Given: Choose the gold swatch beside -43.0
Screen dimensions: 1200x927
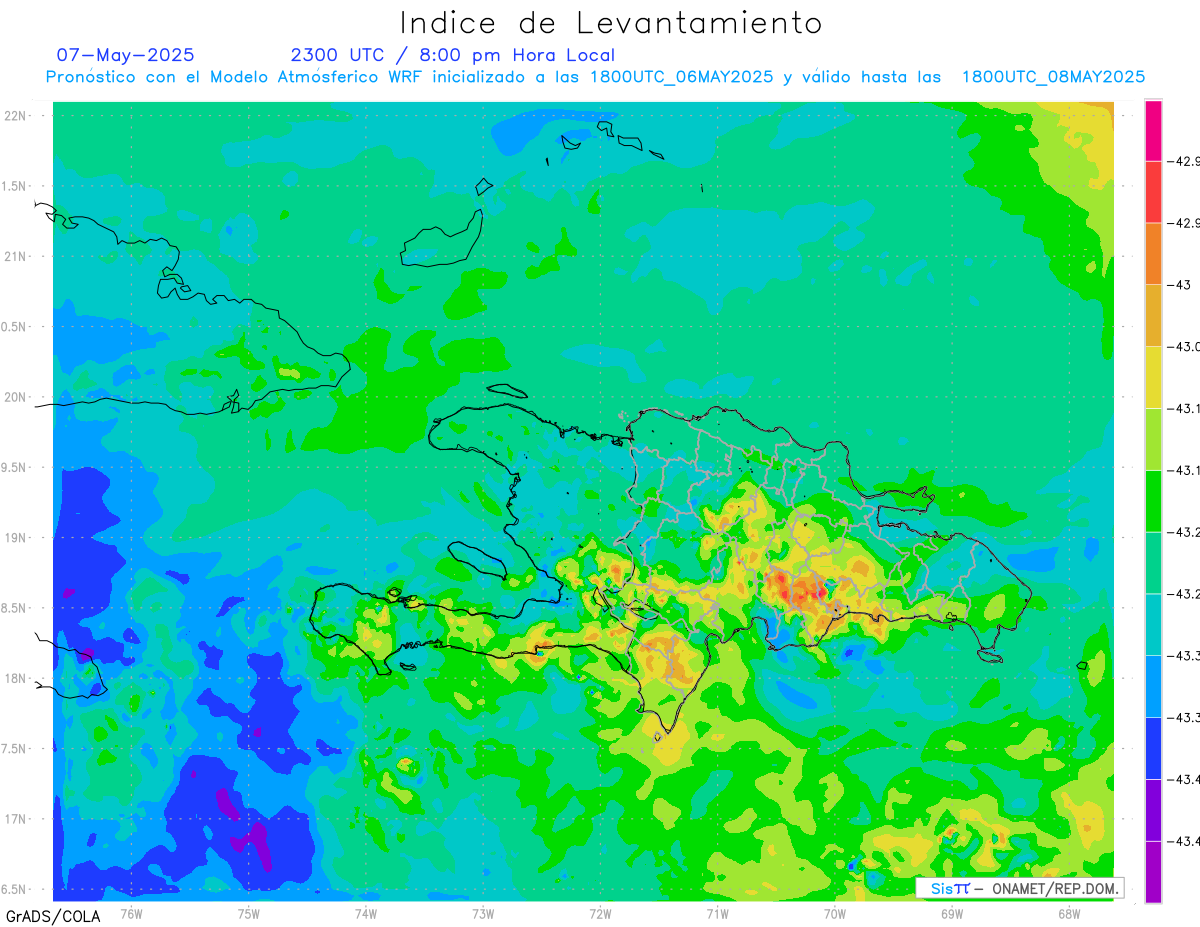Looking at the screenshot, I should (x=1153, y=315).
